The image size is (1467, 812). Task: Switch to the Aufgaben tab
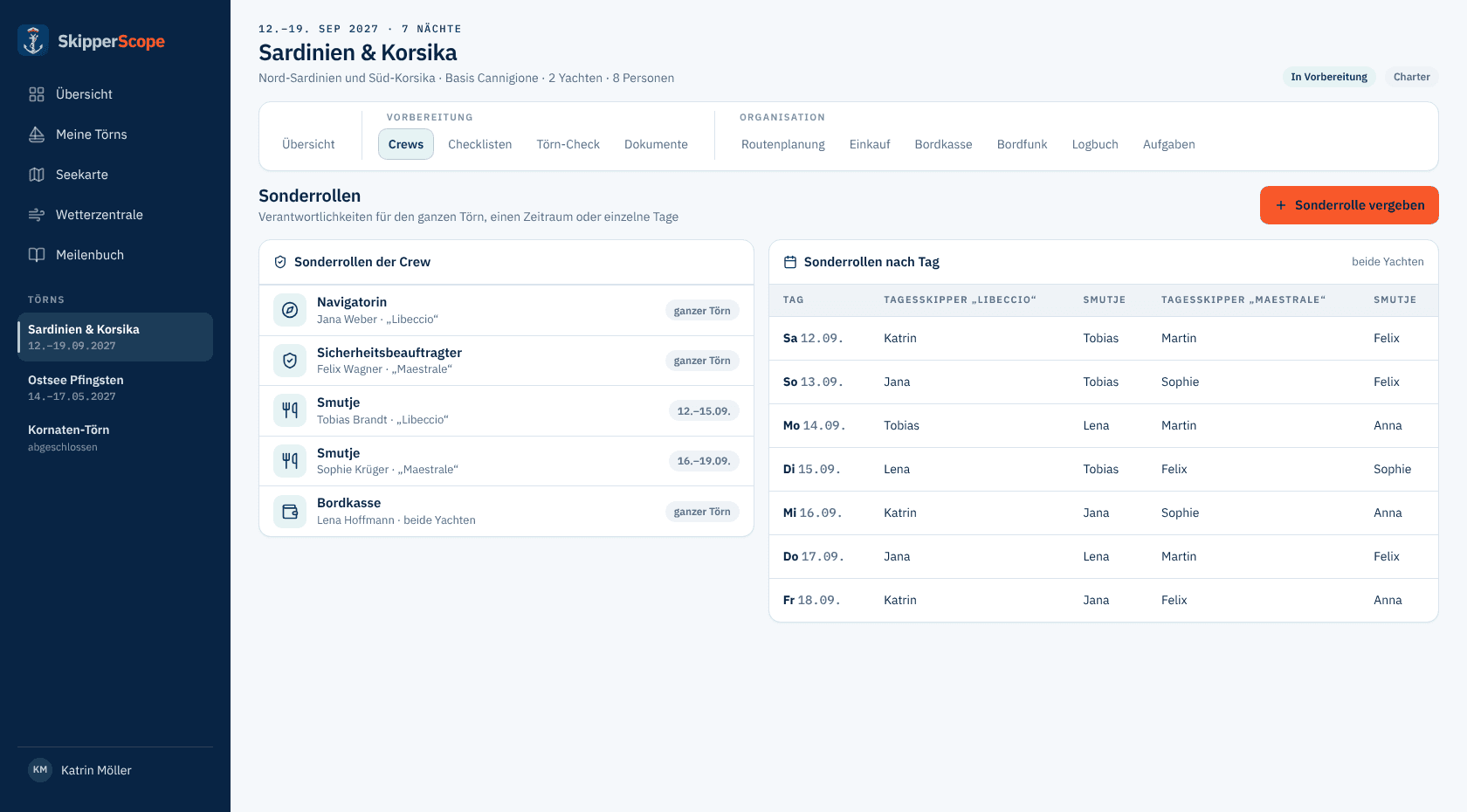[x=1169, y=144]
